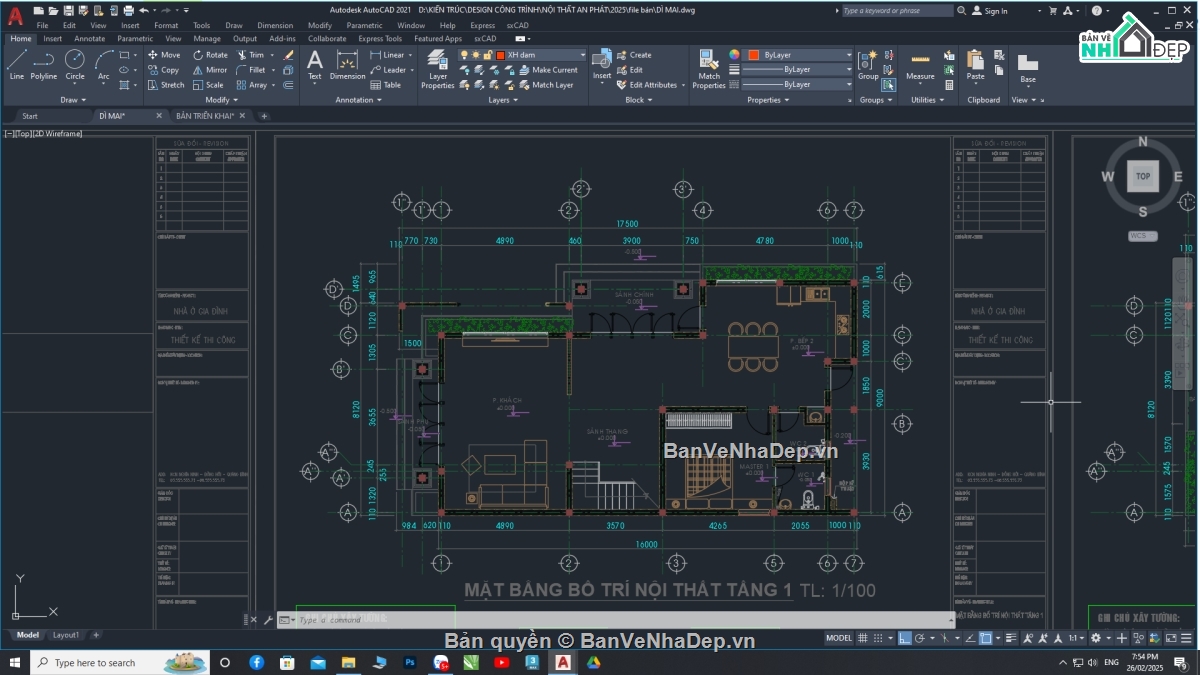Click the Mirror tool in Modify panel
Image resolution: width=1200 pixels, height=675 pixels.
pos(208,70)
